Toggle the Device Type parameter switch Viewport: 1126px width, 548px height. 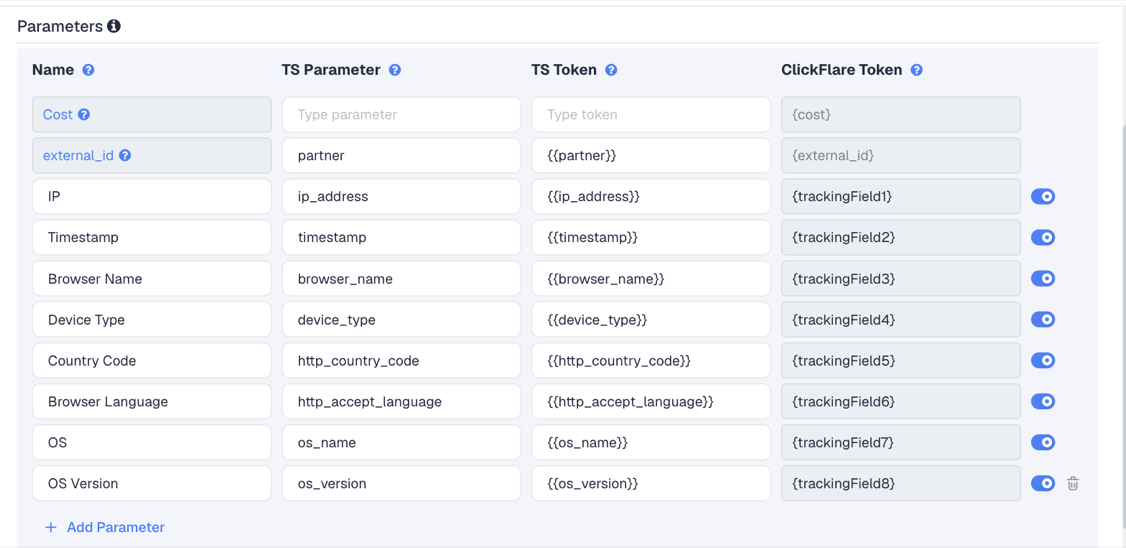[1043, 319]
